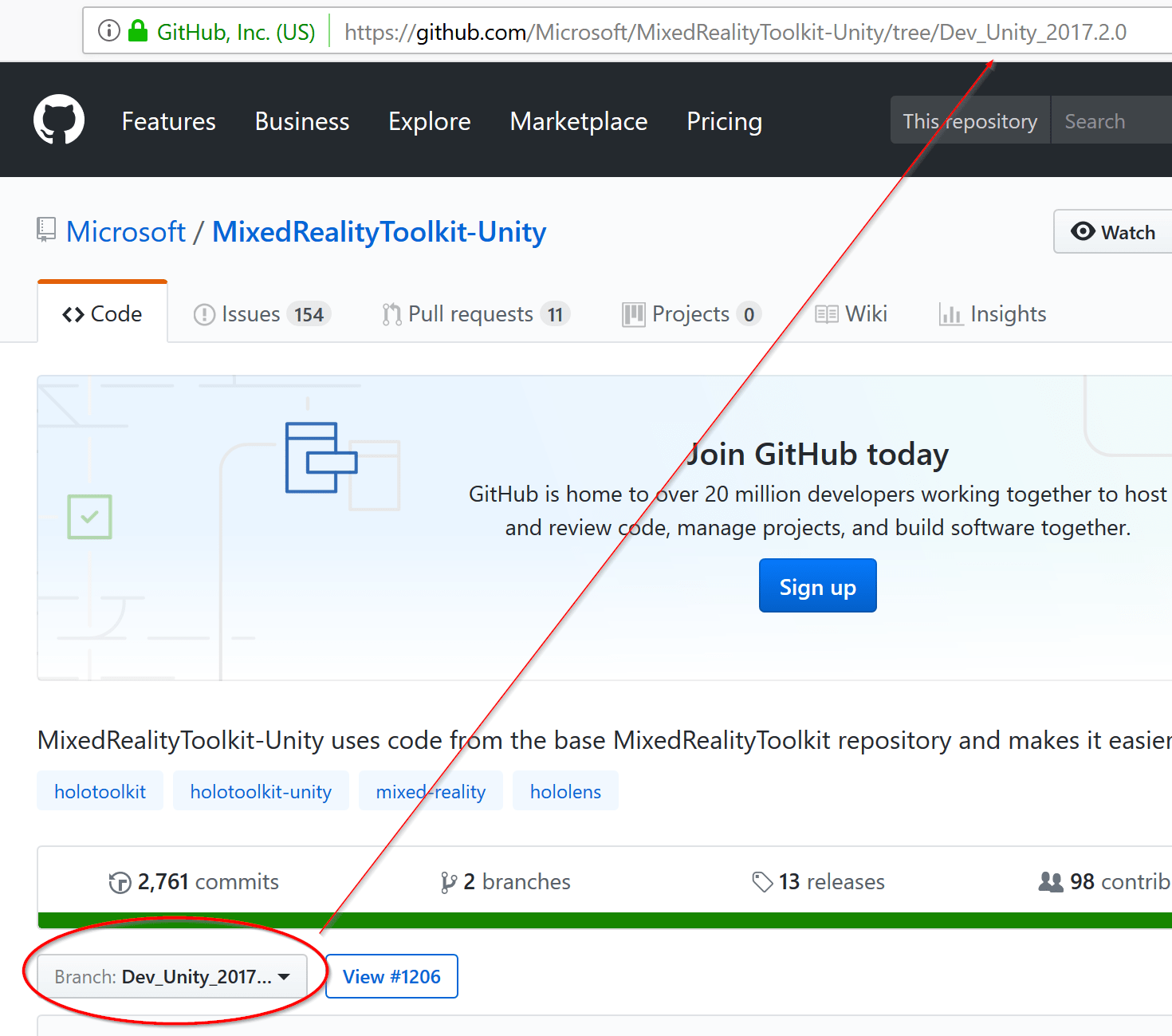Click the code brackets icon on Code tab

click(73, 315)
